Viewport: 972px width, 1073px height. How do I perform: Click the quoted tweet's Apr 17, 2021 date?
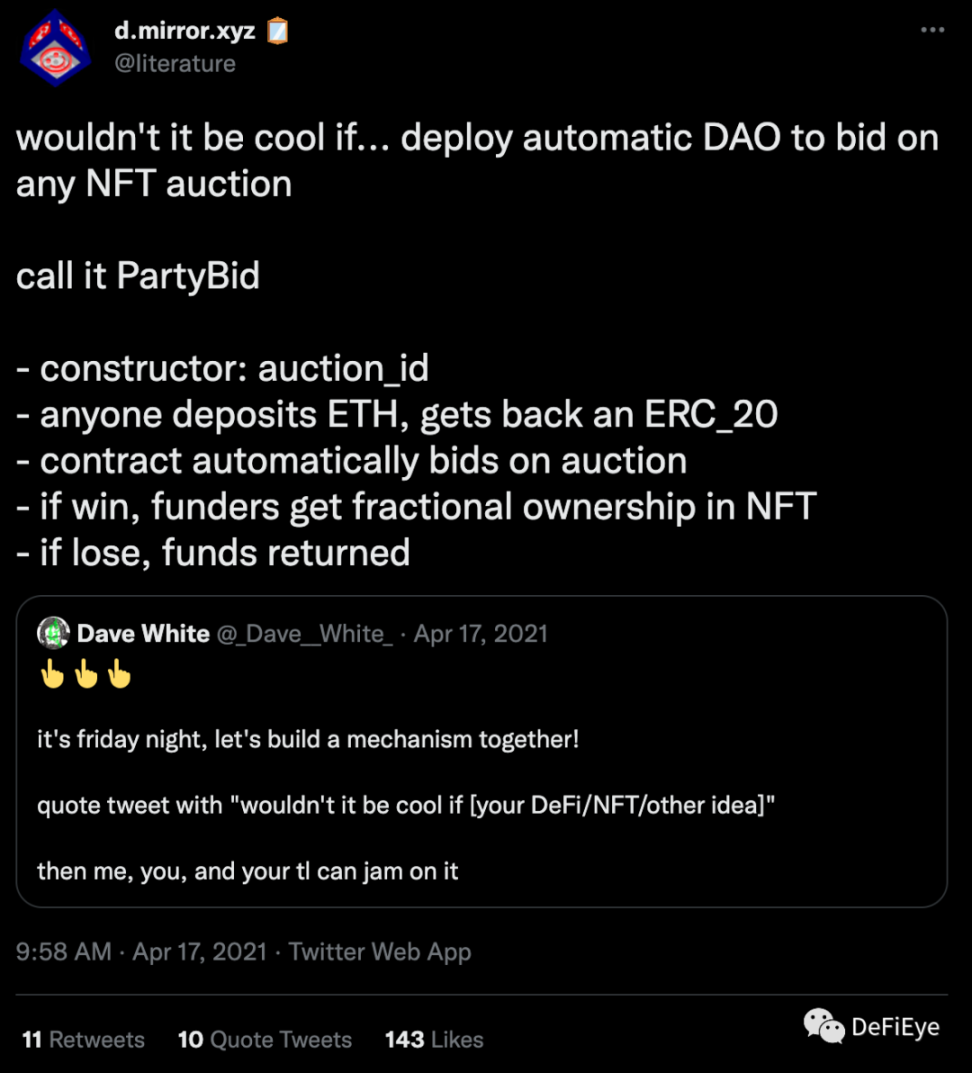click(x=481, y=634)
